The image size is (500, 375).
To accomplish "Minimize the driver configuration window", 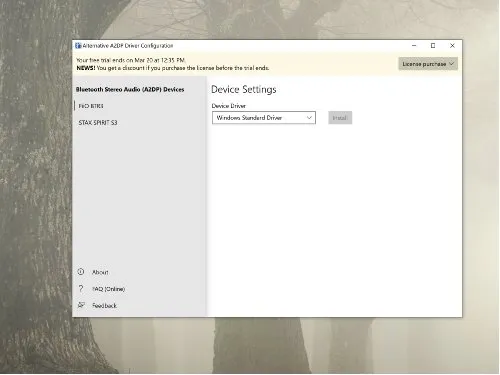I will [x=414, y=46].
